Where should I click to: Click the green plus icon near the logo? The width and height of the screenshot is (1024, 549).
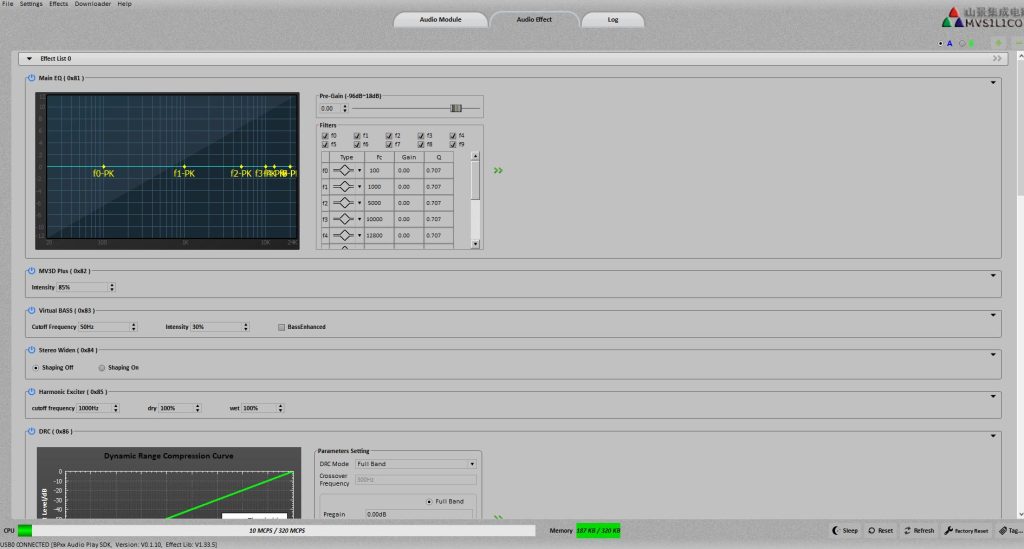(x=997, y=43)
